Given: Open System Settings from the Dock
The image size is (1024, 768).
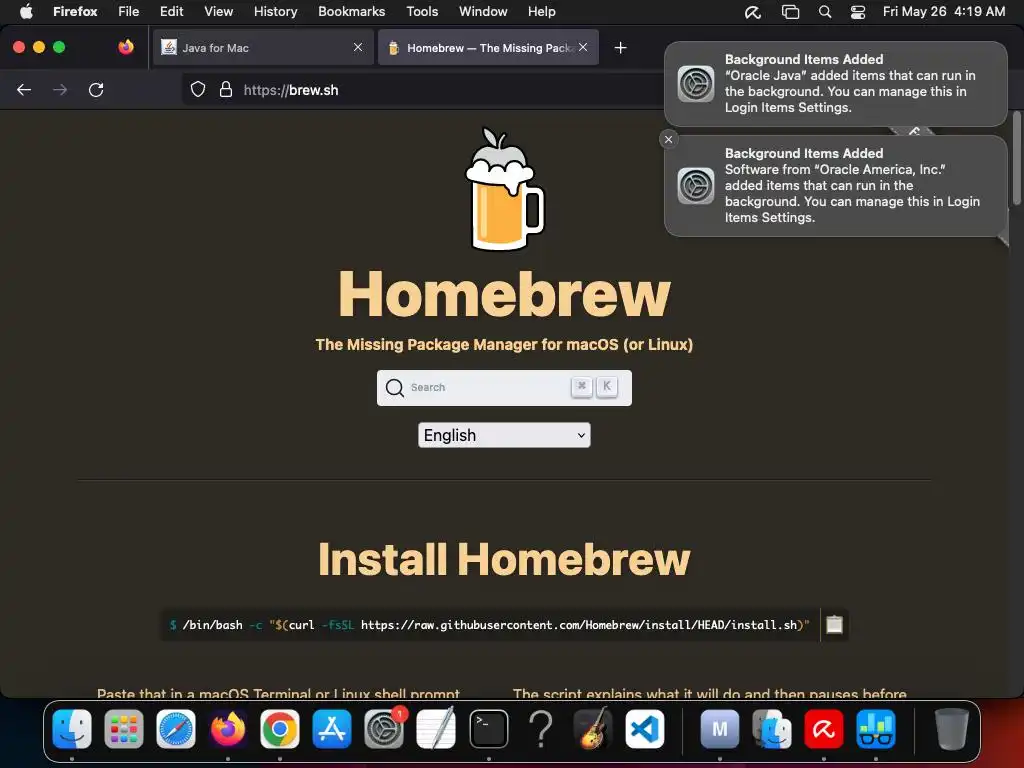Looking at the screenshot, I should click(x=384, y=729).
